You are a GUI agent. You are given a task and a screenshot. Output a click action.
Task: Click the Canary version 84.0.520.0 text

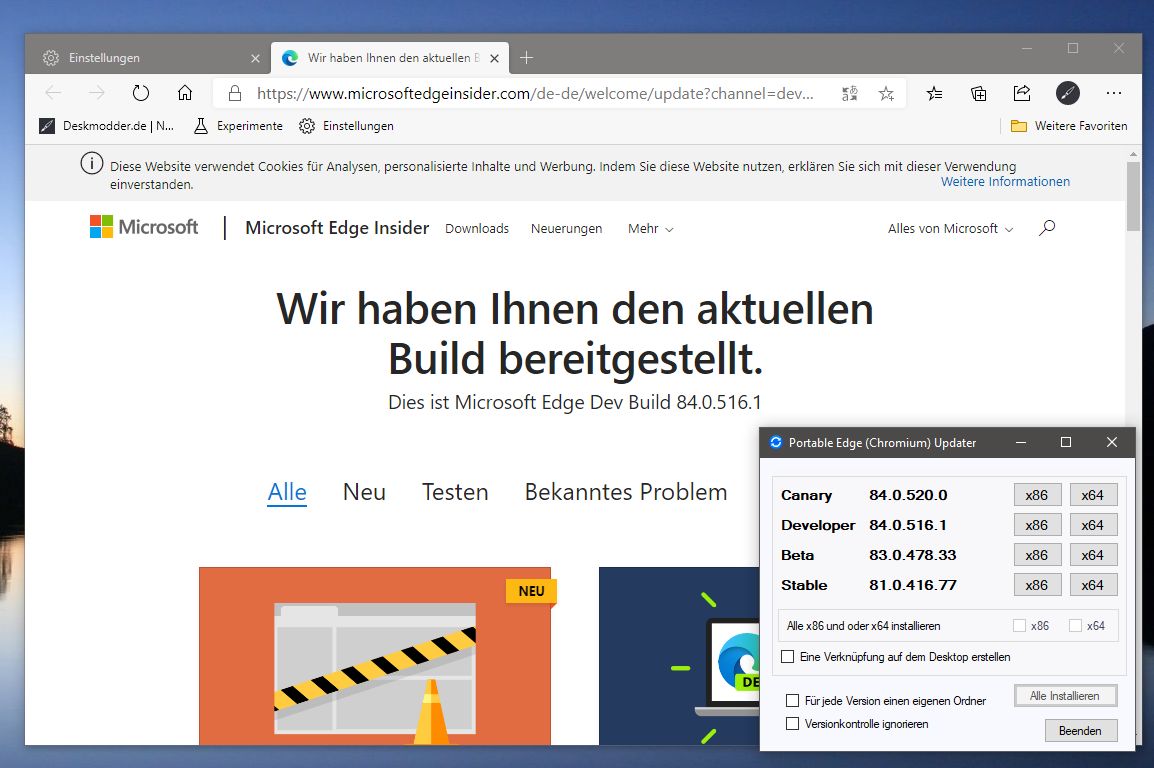click(908, 495)
